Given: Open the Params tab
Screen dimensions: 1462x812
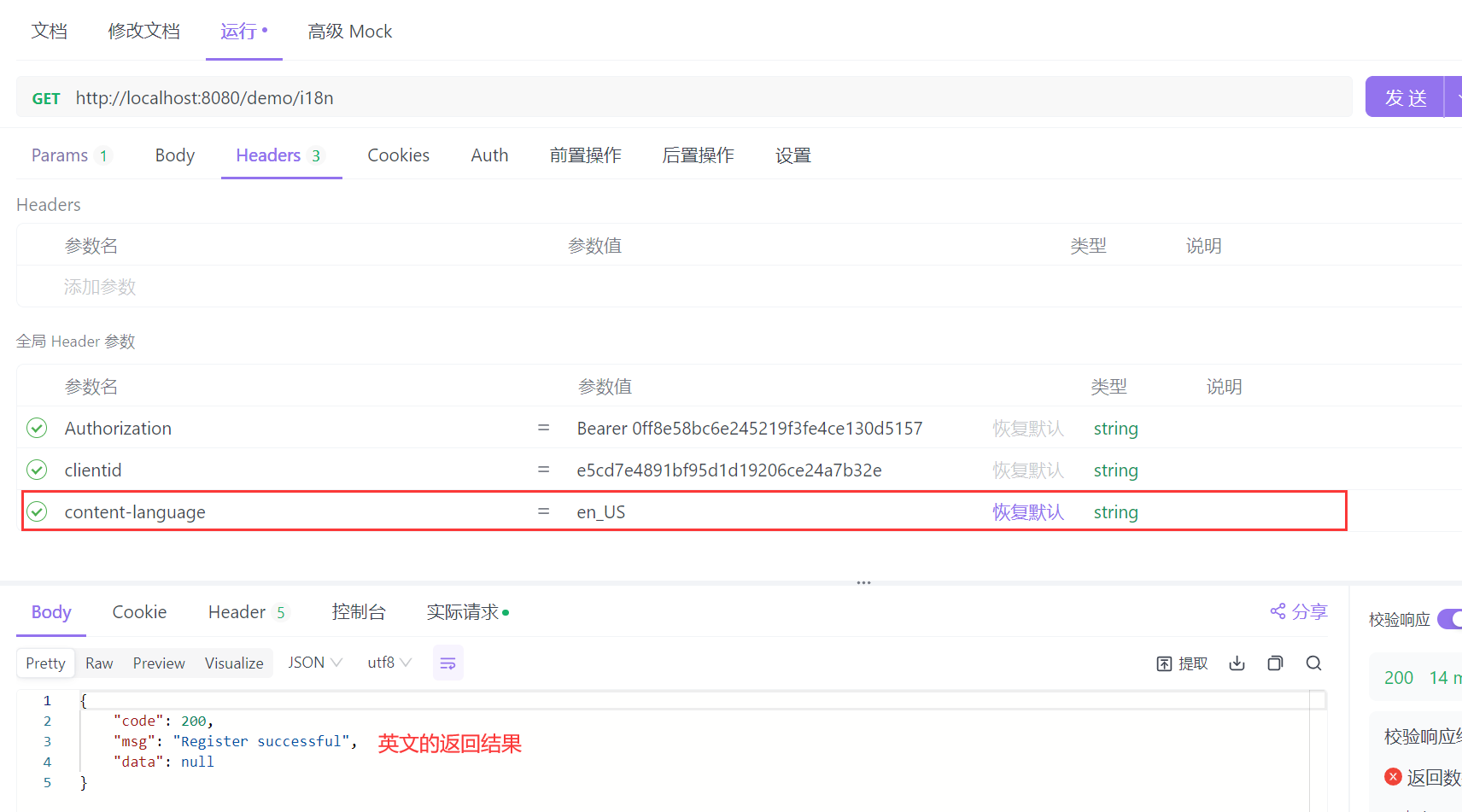Looking at the screenshot, I should pyautogui.click(x=70, y=155).
